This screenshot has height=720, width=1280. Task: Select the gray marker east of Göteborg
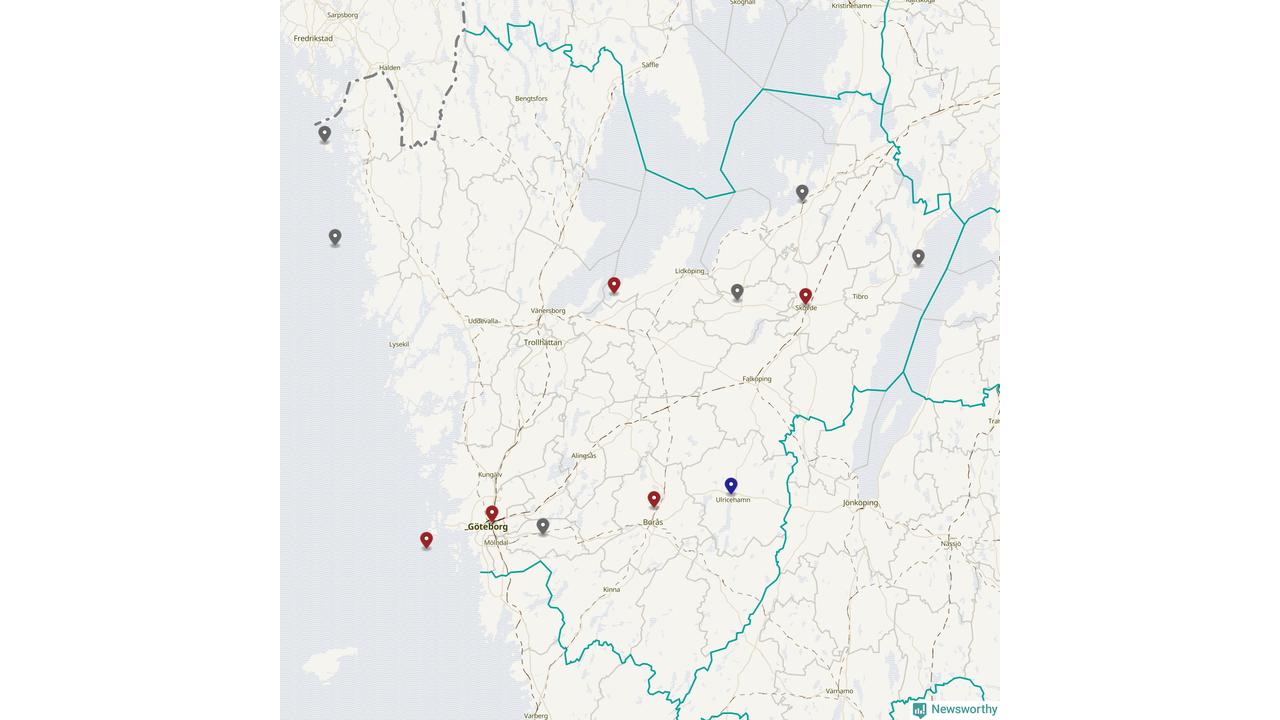pyautogui.click(x=543, y=526)
